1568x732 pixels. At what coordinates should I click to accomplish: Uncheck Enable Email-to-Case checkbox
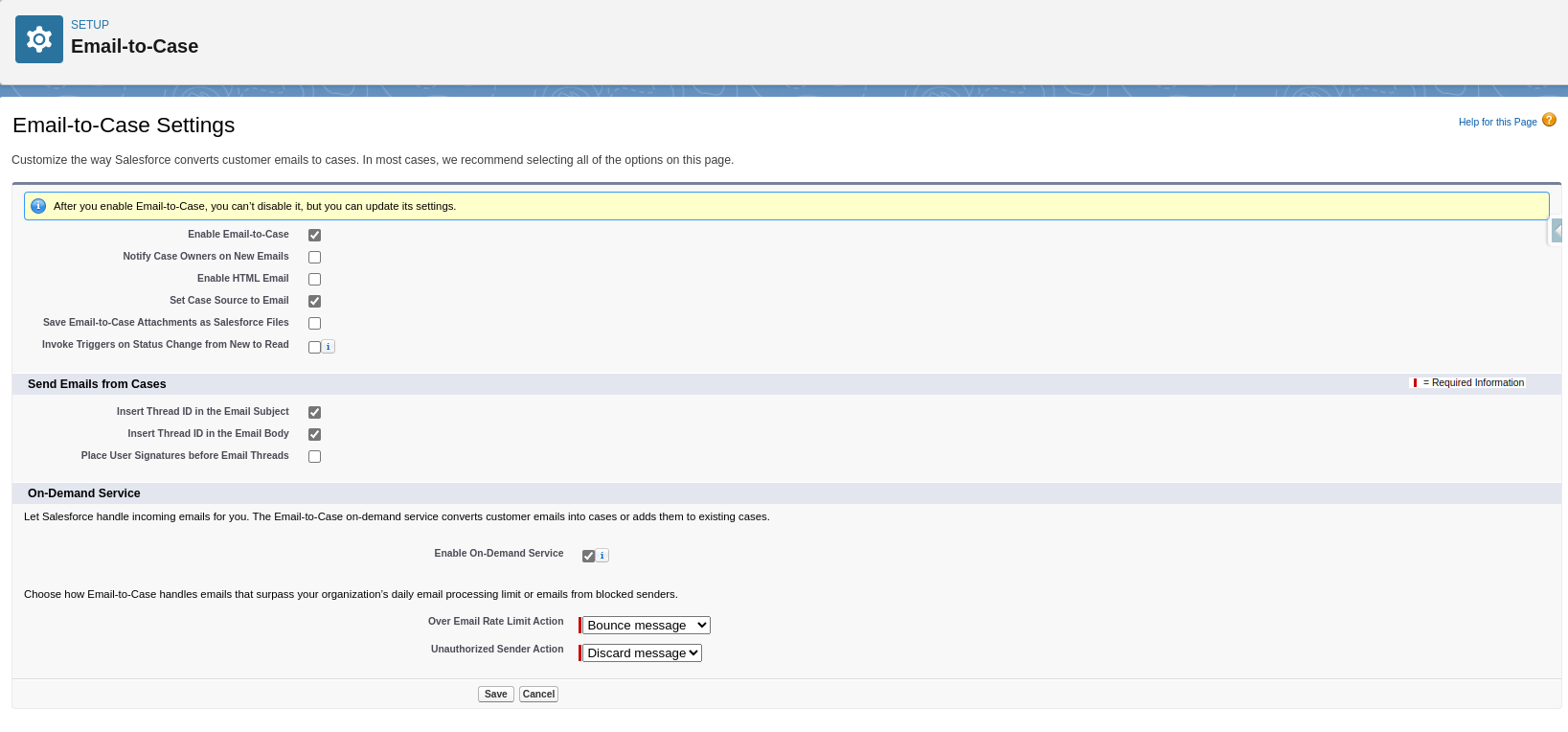tap(314, 235)
